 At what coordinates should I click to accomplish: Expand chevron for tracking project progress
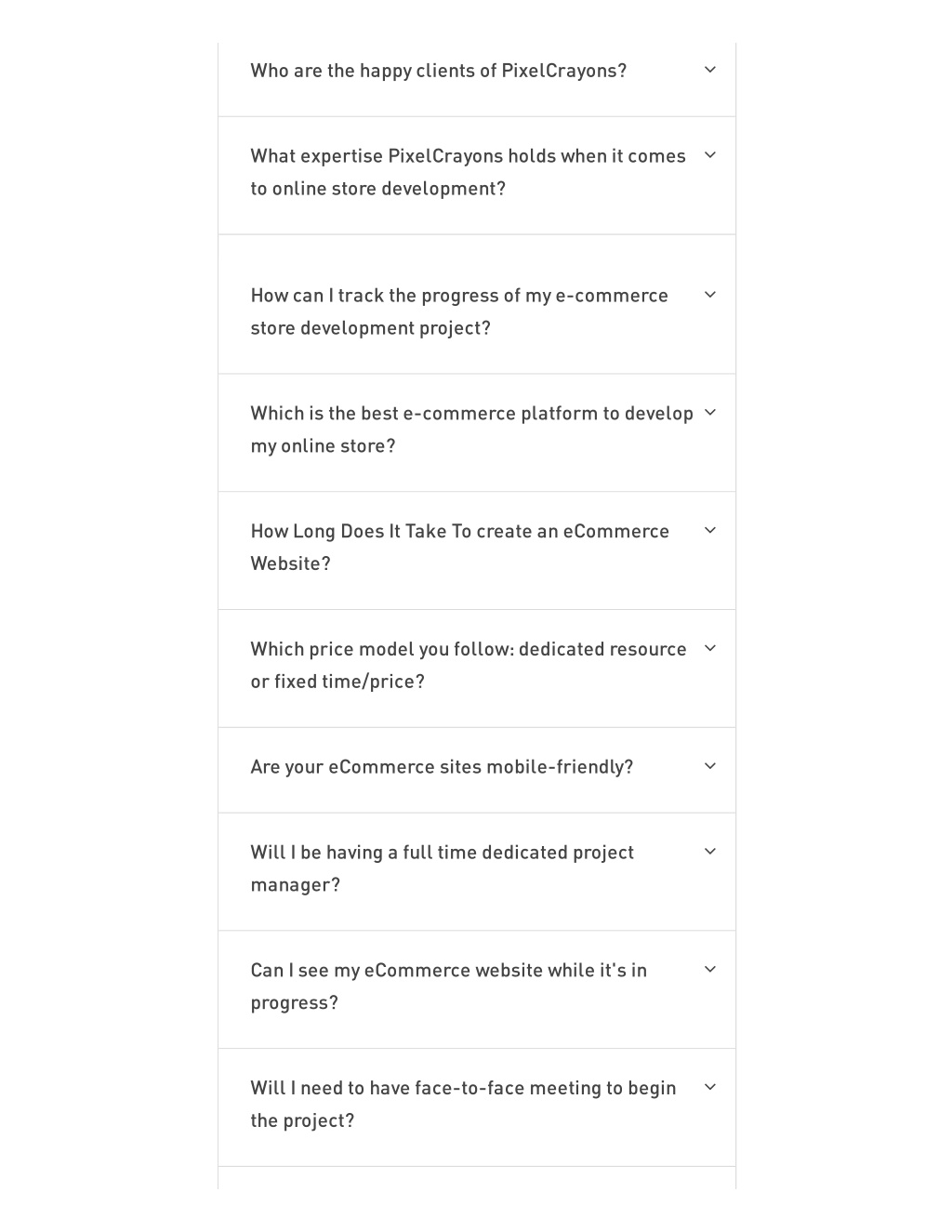[x=710, y=295]
